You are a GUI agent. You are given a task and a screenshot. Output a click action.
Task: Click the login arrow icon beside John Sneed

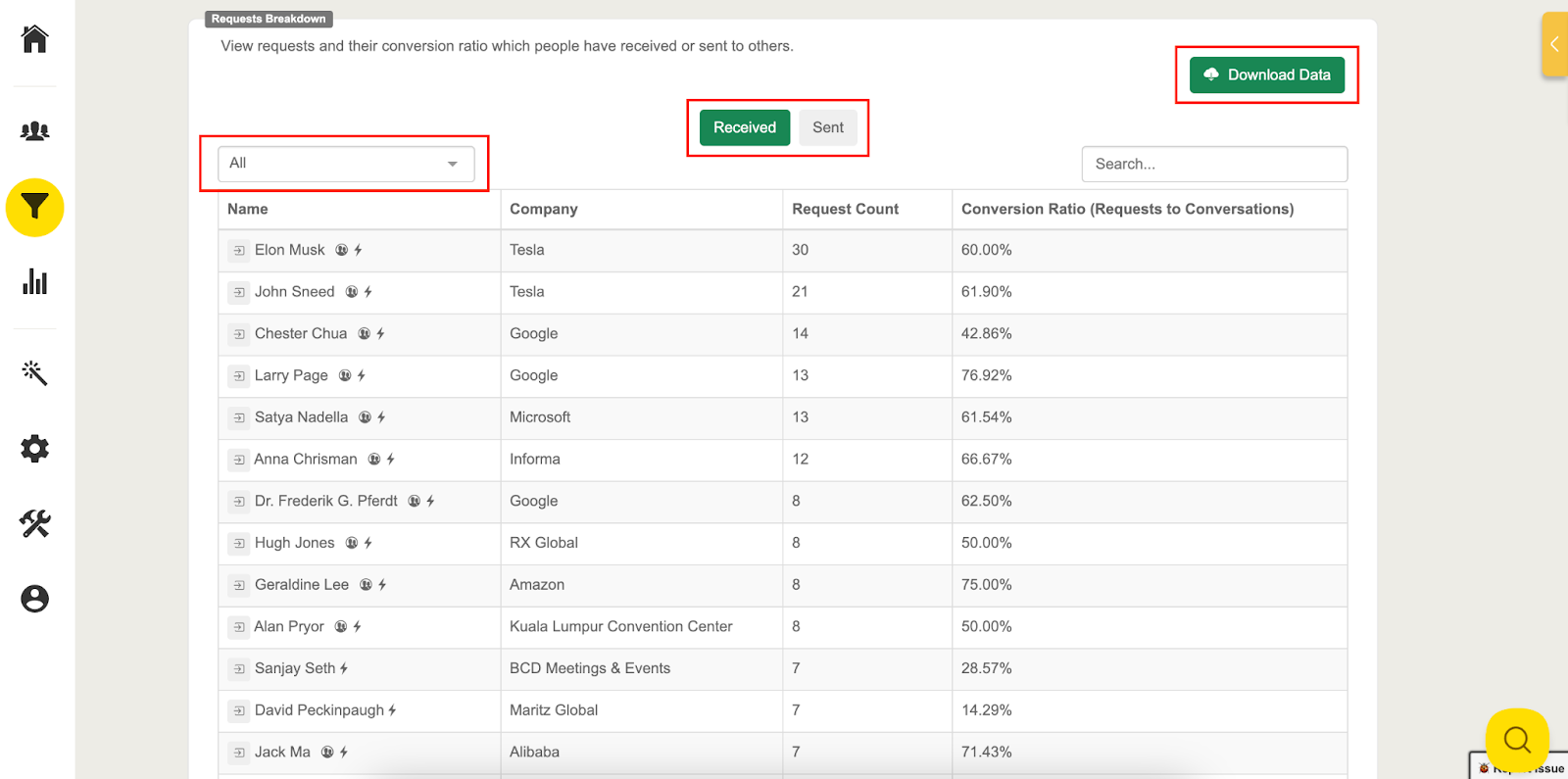tap(239, 292)
